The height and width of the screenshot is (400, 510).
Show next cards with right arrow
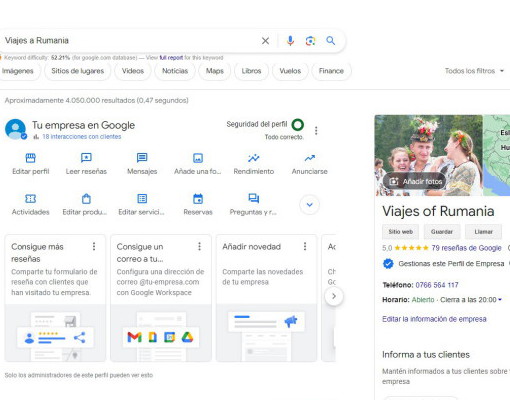[334, 296]
